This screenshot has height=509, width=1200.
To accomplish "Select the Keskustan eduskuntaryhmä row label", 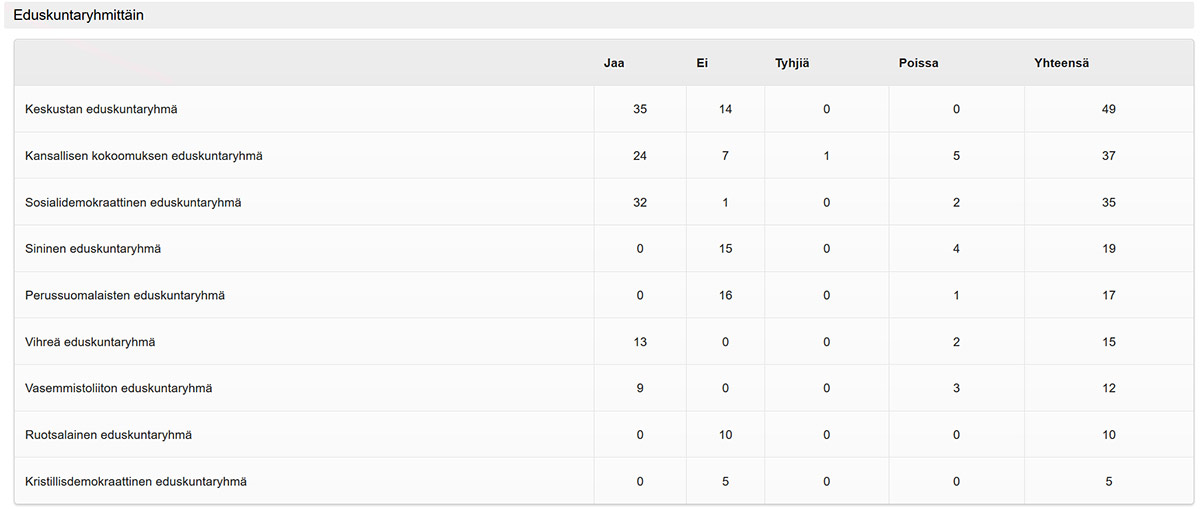I will [101, 109].
